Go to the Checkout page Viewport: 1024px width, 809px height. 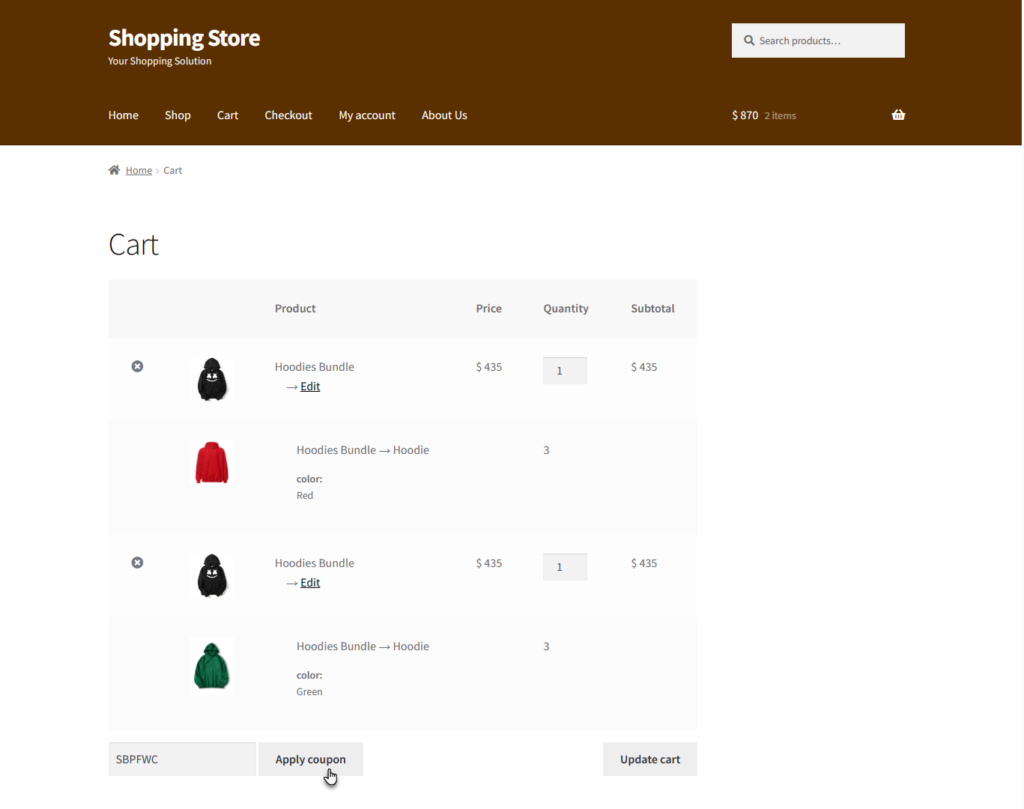click(x=288, y=116)
